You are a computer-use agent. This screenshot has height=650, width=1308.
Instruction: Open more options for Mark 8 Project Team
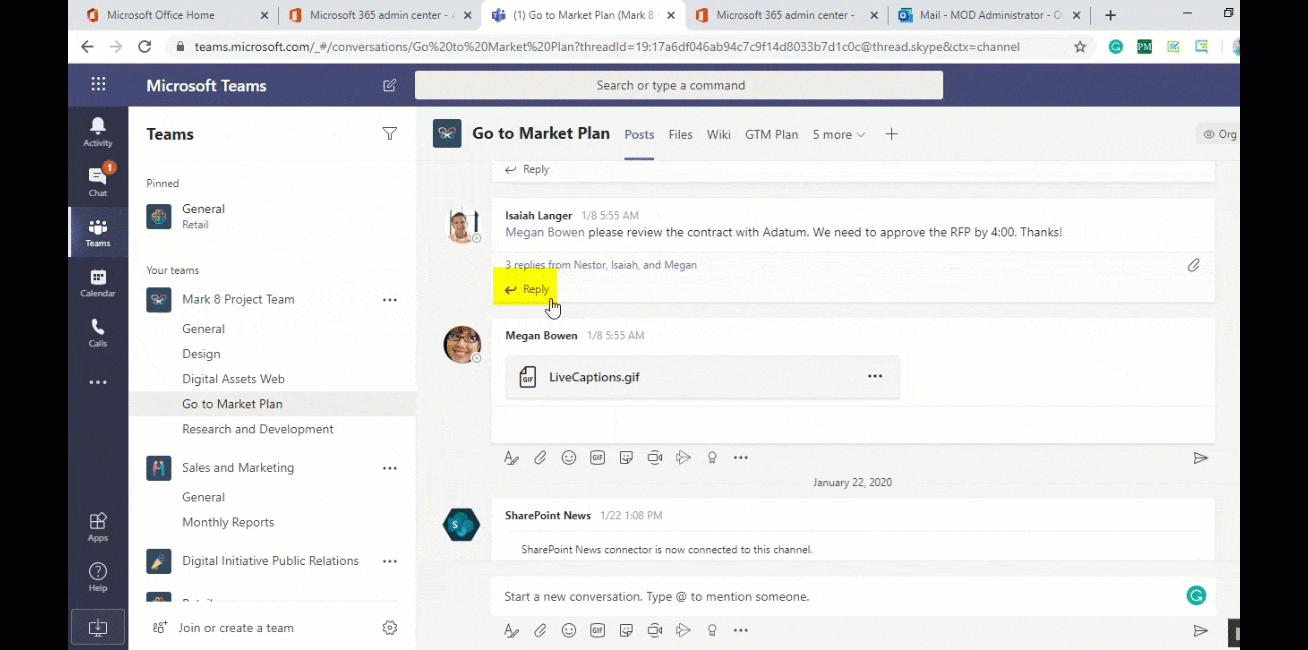[389, 299]
